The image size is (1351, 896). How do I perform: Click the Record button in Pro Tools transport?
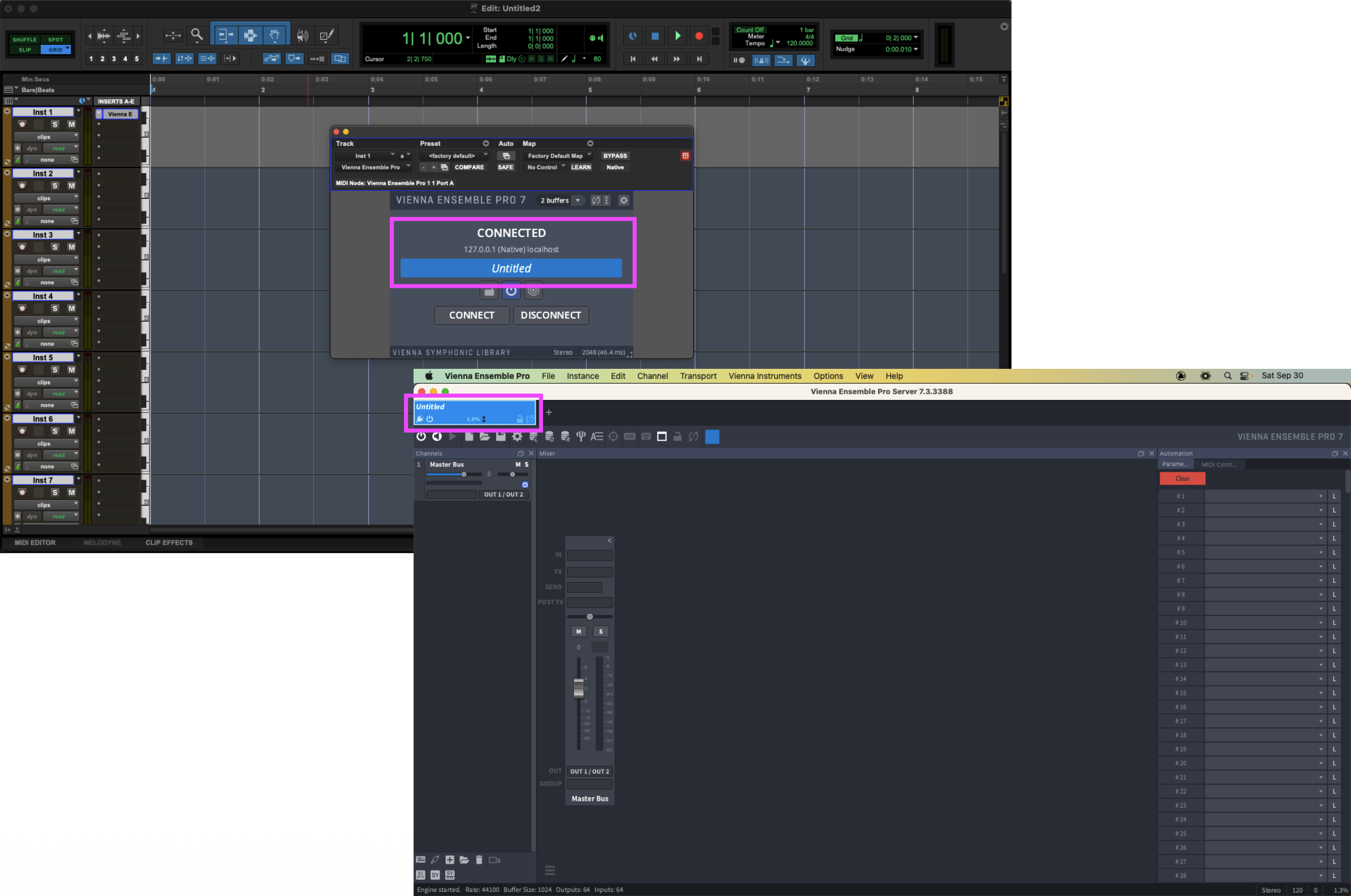coord(698,36)
